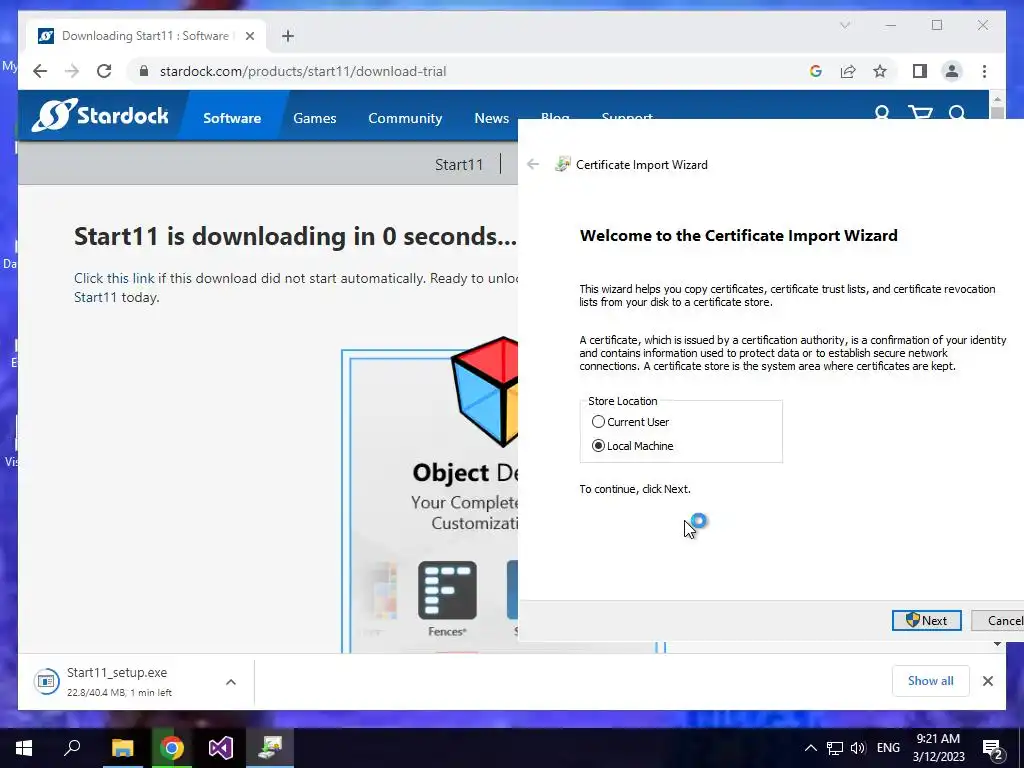Bookmark this page with star
Image resolution: width=1024 pixels, height=768 pixels.
pyautogui.click(x=880, y=71)
